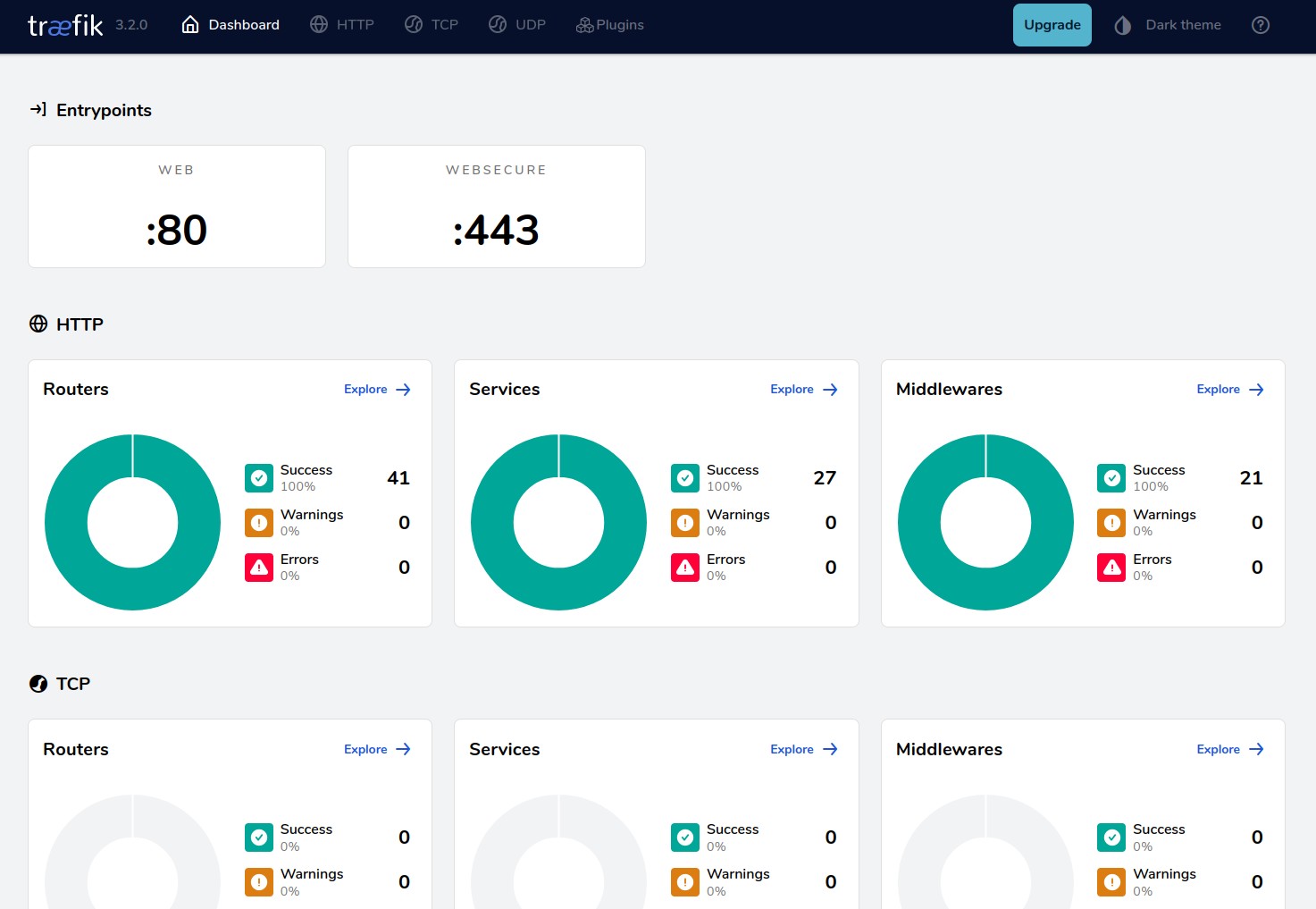Image resolution: width=1316 pixels, height=909 pixels.
Task: Click the HTTP Services success count 27
Action: 825,478
